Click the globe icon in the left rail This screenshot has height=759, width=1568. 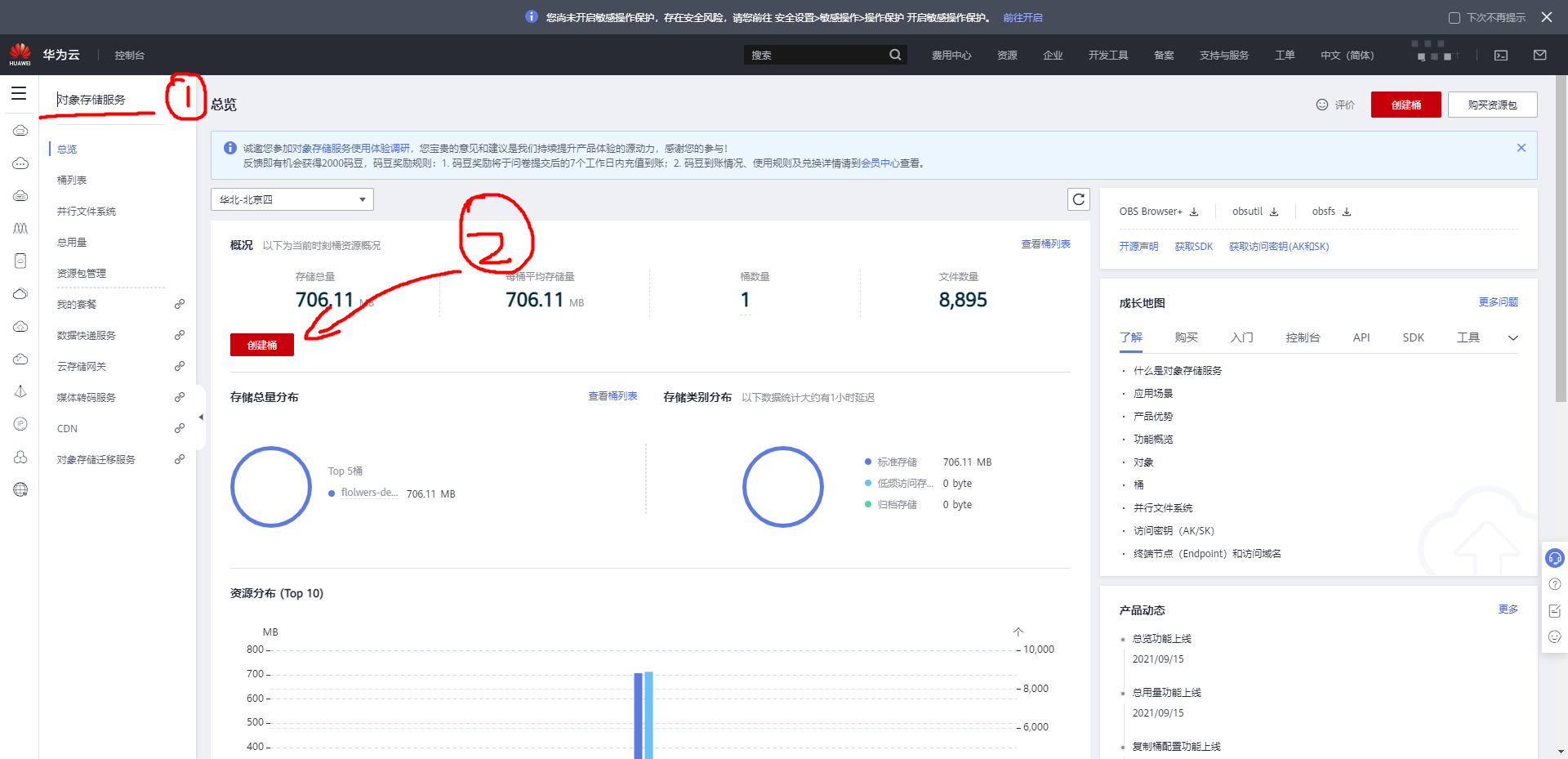20,489
